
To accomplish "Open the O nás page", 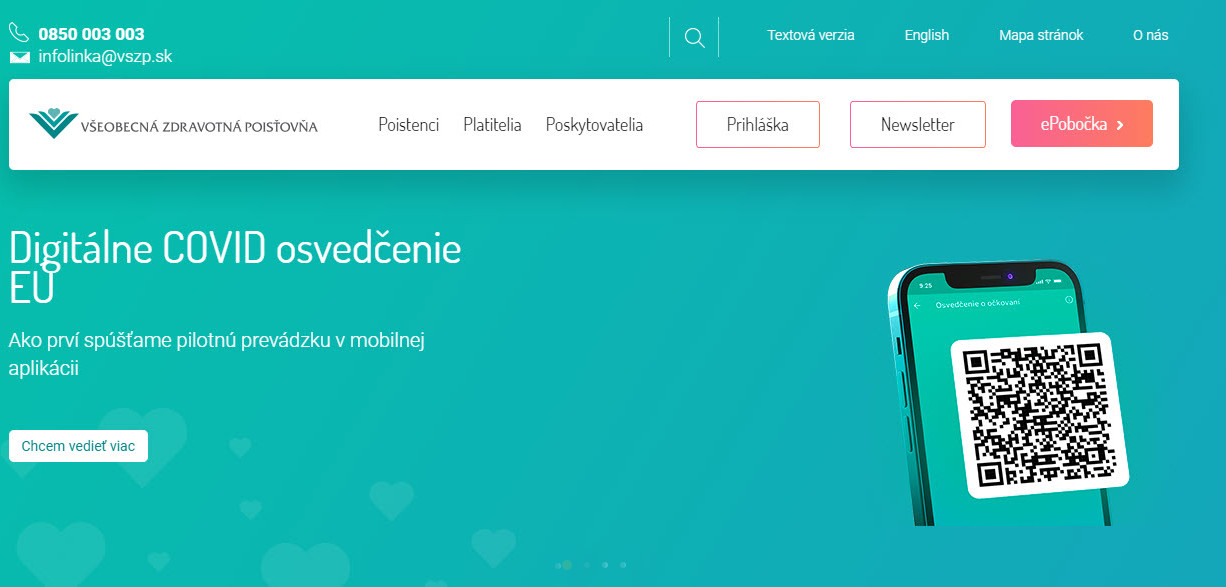I will 1150,35.
